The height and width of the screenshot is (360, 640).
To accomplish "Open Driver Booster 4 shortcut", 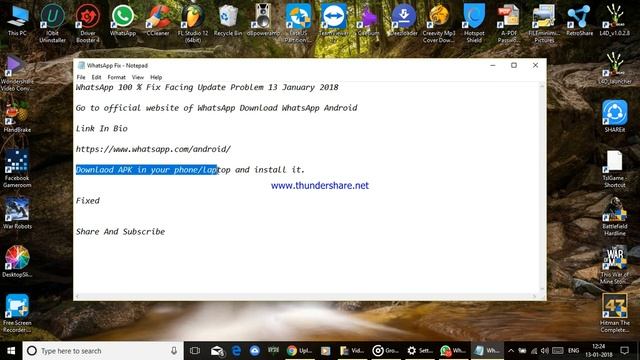I will click(88, 22).
